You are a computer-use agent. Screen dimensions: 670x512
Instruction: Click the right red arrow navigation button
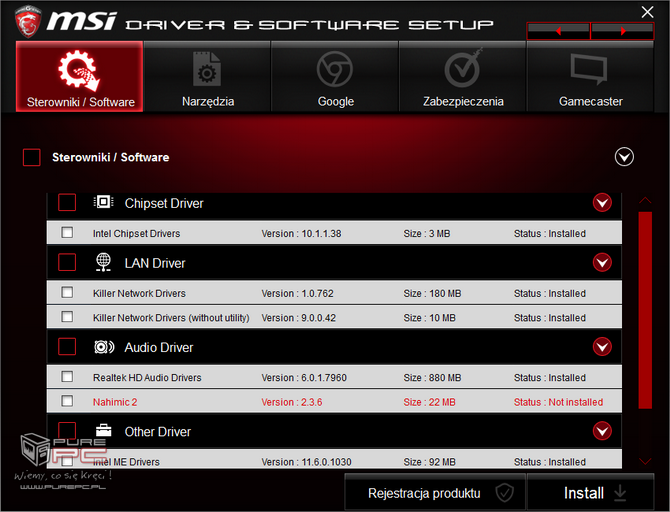[x=623, y=31]
